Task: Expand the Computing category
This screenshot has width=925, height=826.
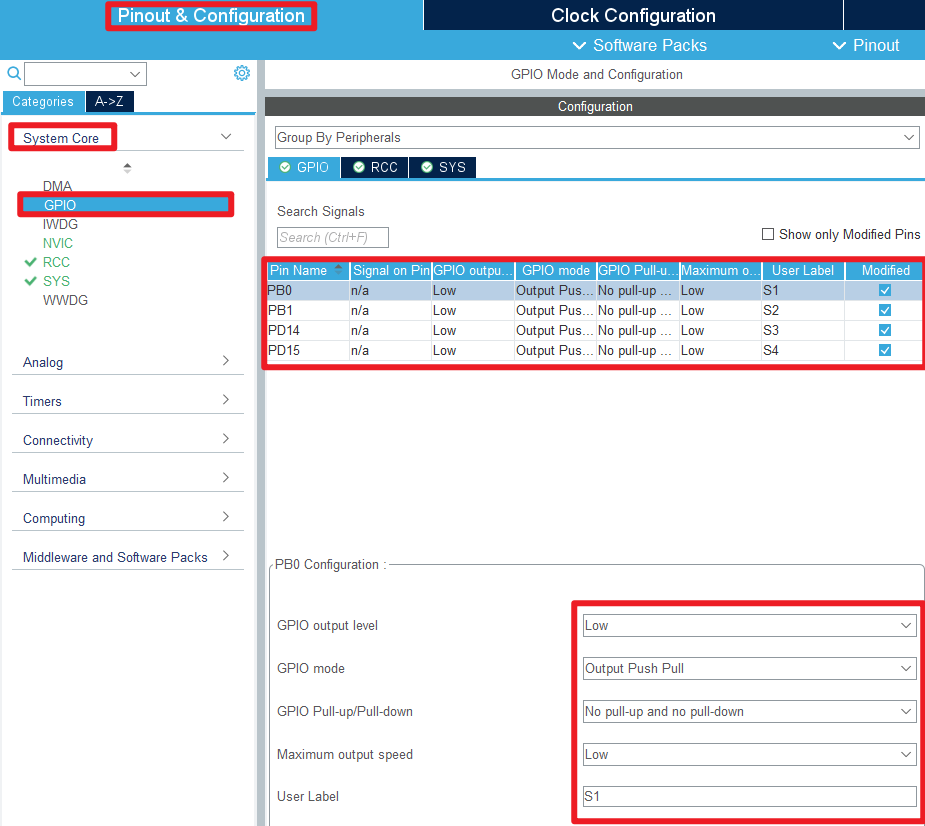Action: coord(226,516)
